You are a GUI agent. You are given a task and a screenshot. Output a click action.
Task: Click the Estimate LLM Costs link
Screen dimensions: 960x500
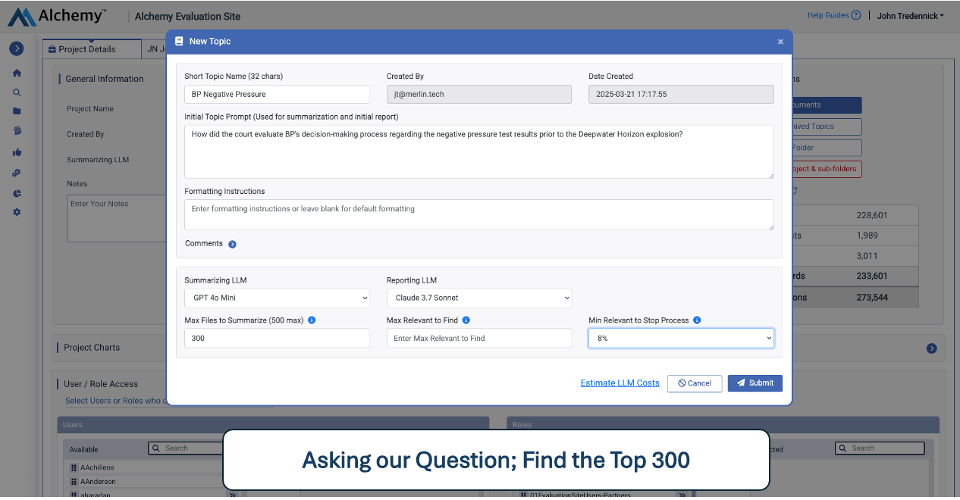tap(620, 383)
